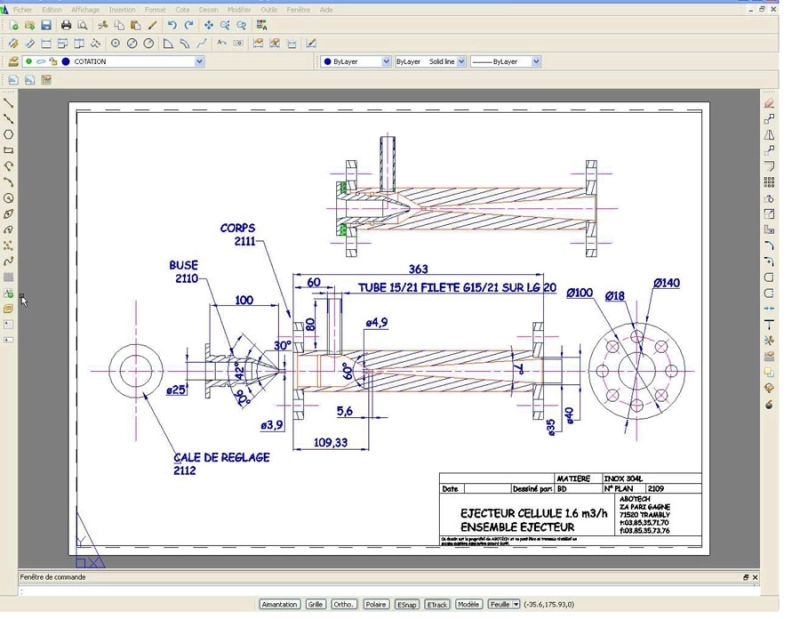Toggle COTATION layer on/off green dot

29,61
